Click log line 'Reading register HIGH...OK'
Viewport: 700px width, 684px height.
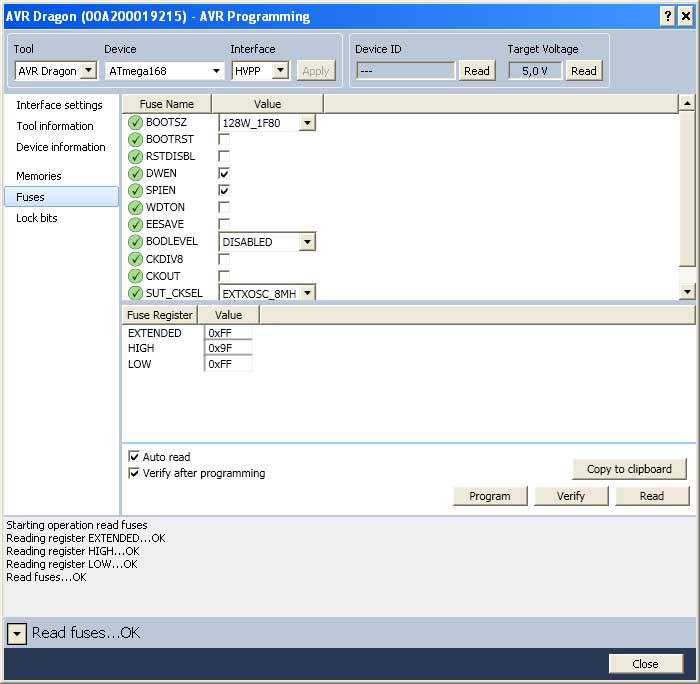point(73,551)
